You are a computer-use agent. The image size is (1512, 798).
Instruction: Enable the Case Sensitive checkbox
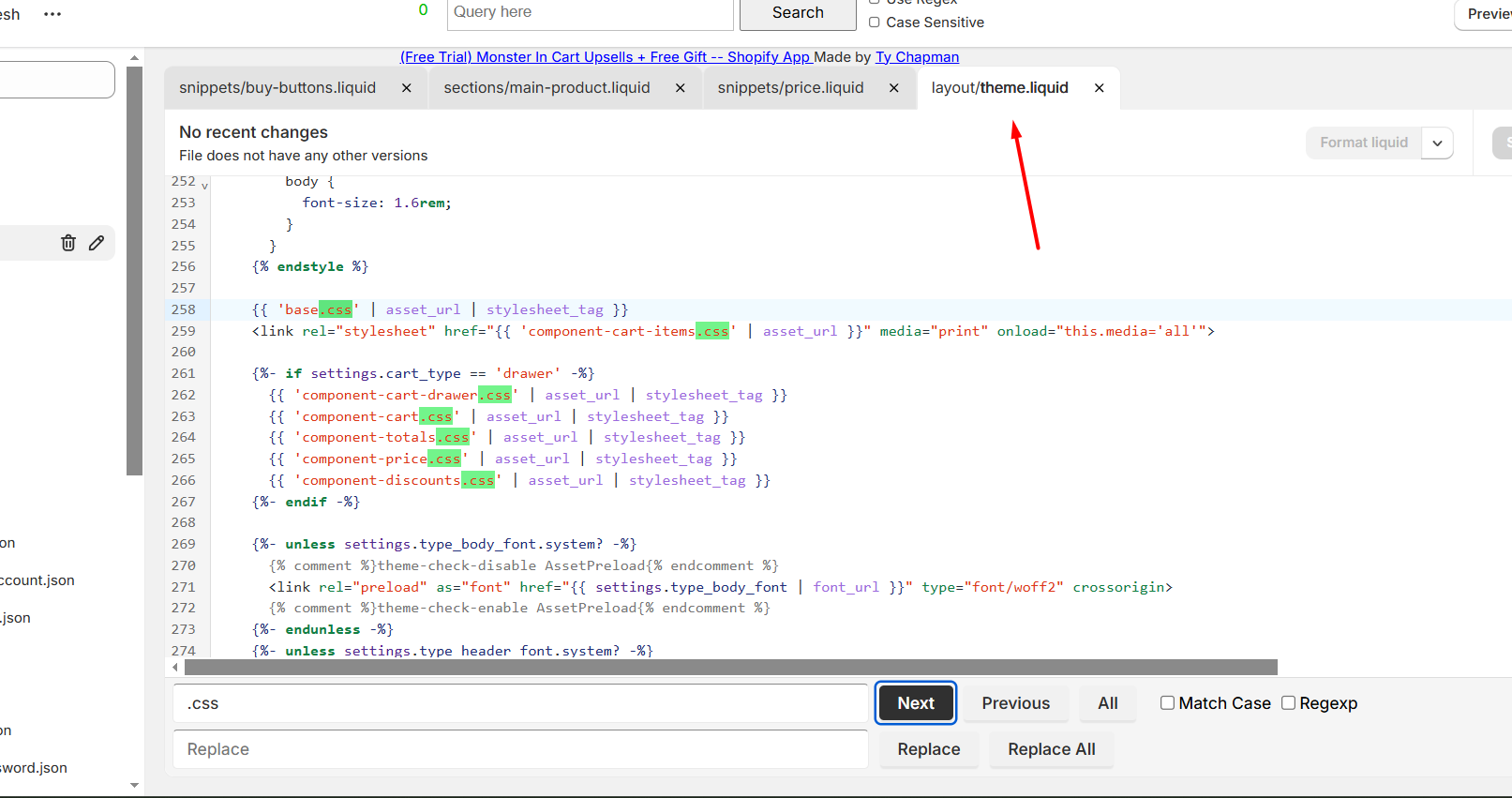(875, 23)
